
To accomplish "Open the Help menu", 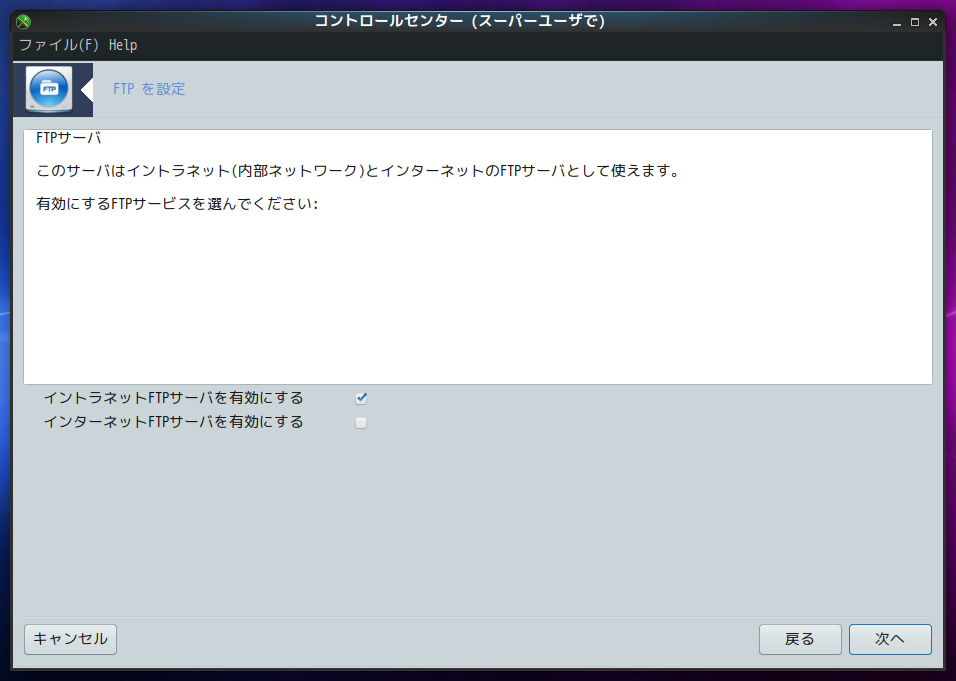I will coord(123,45).
